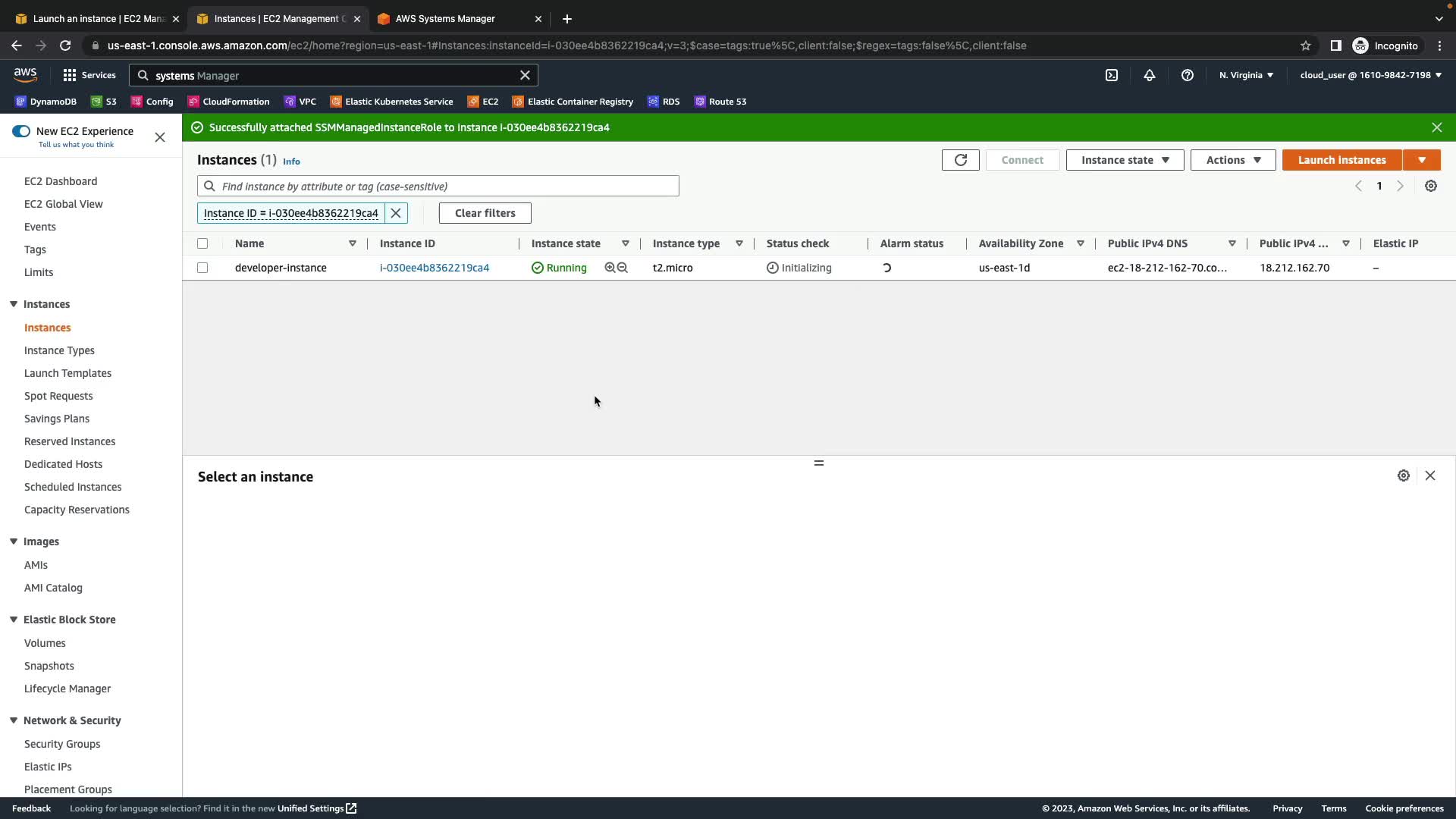Toggle the New EC2 Experience switch
The width and height of the screenshot is (1456, 819).
click(x=21, y=131)
